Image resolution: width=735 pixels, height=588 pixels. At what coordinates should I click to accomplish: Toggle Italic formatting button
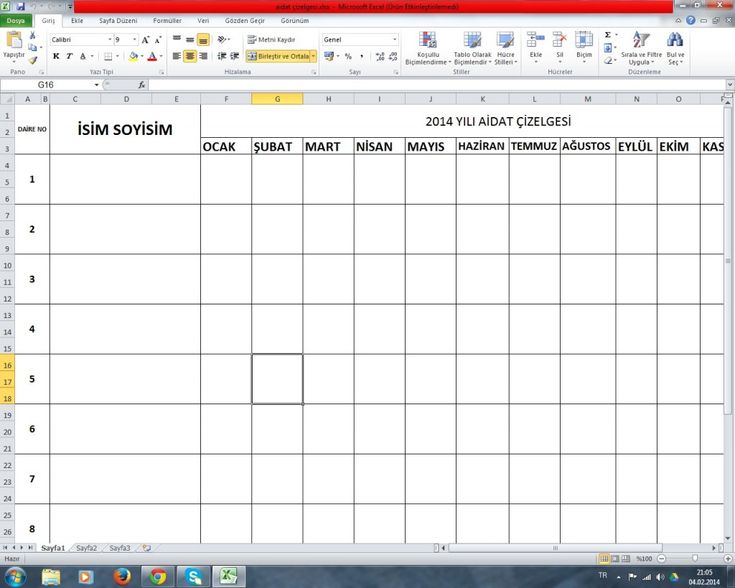[x=69, y=56]
